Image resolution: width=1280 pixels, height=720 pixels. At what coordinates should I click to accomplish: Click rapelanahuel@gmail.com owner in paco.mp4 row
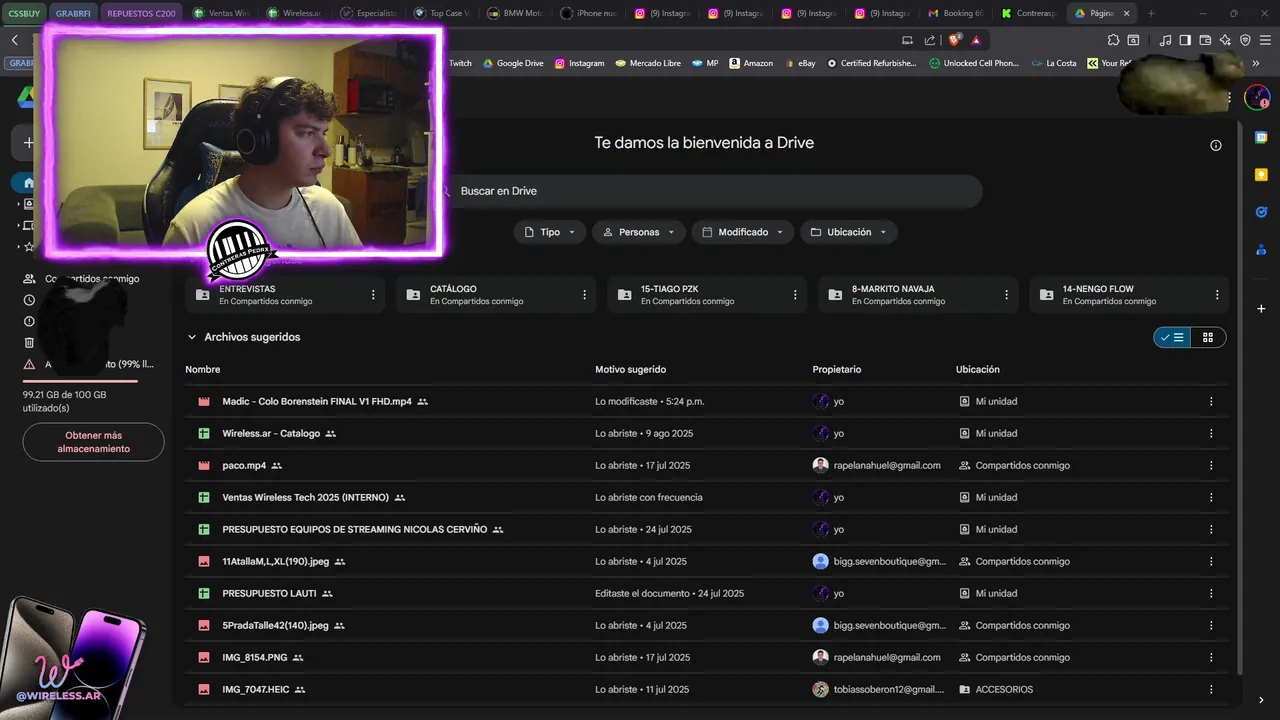(x=887, y=465)
